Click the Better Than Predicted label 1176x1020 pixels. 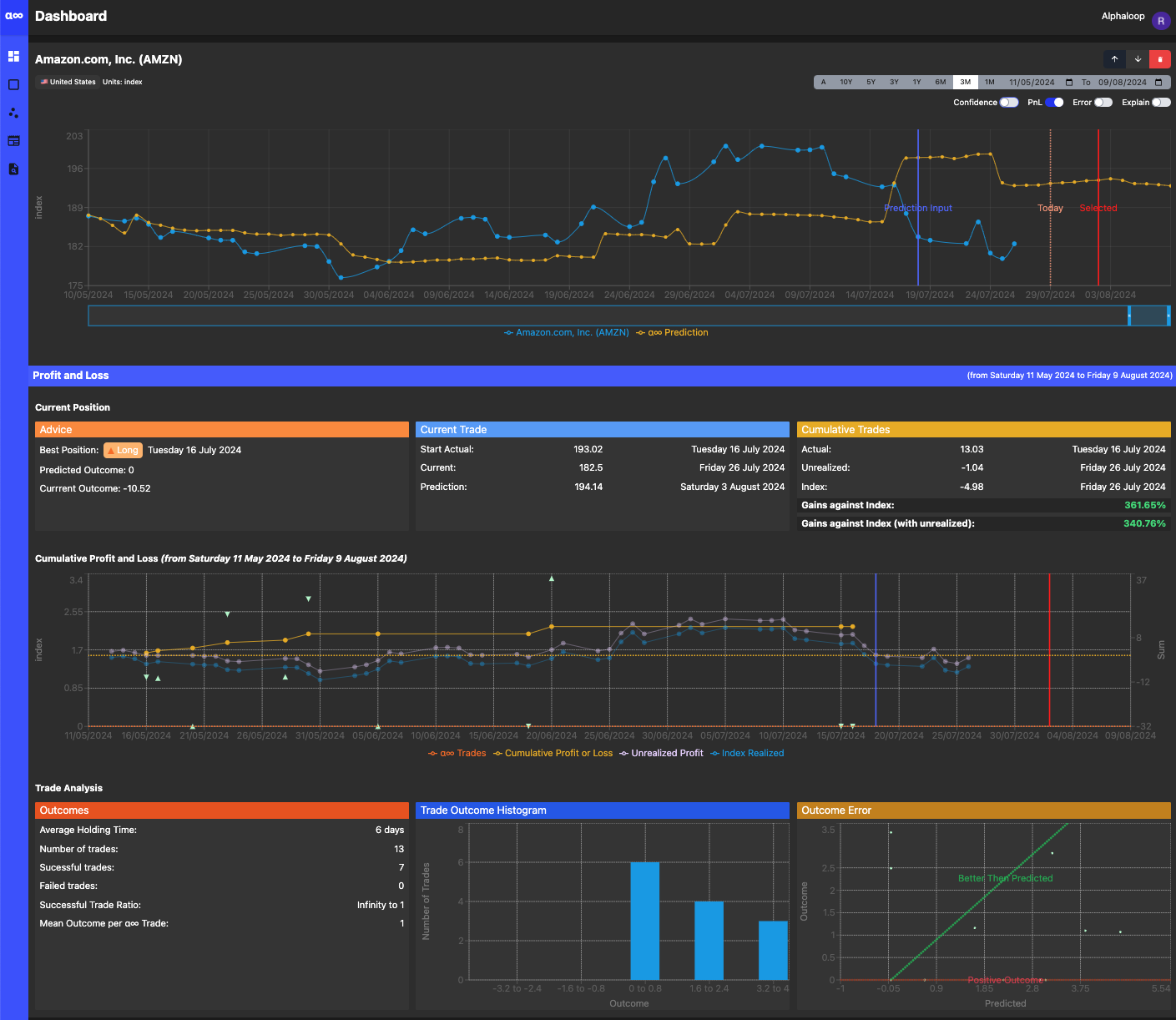coord(1006,878)
